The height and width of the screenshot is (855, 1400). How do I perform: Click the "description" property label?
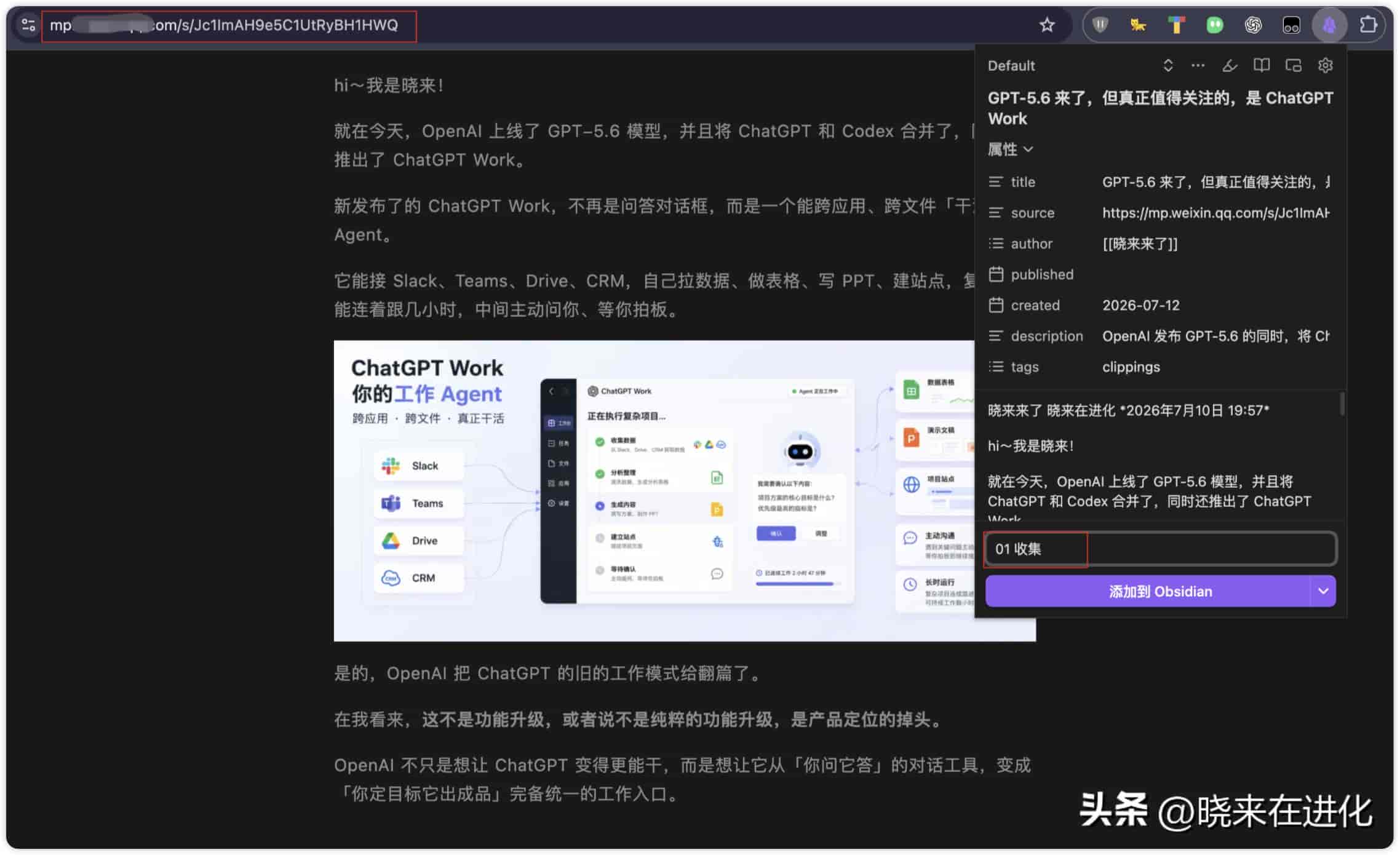(1047, 336)
